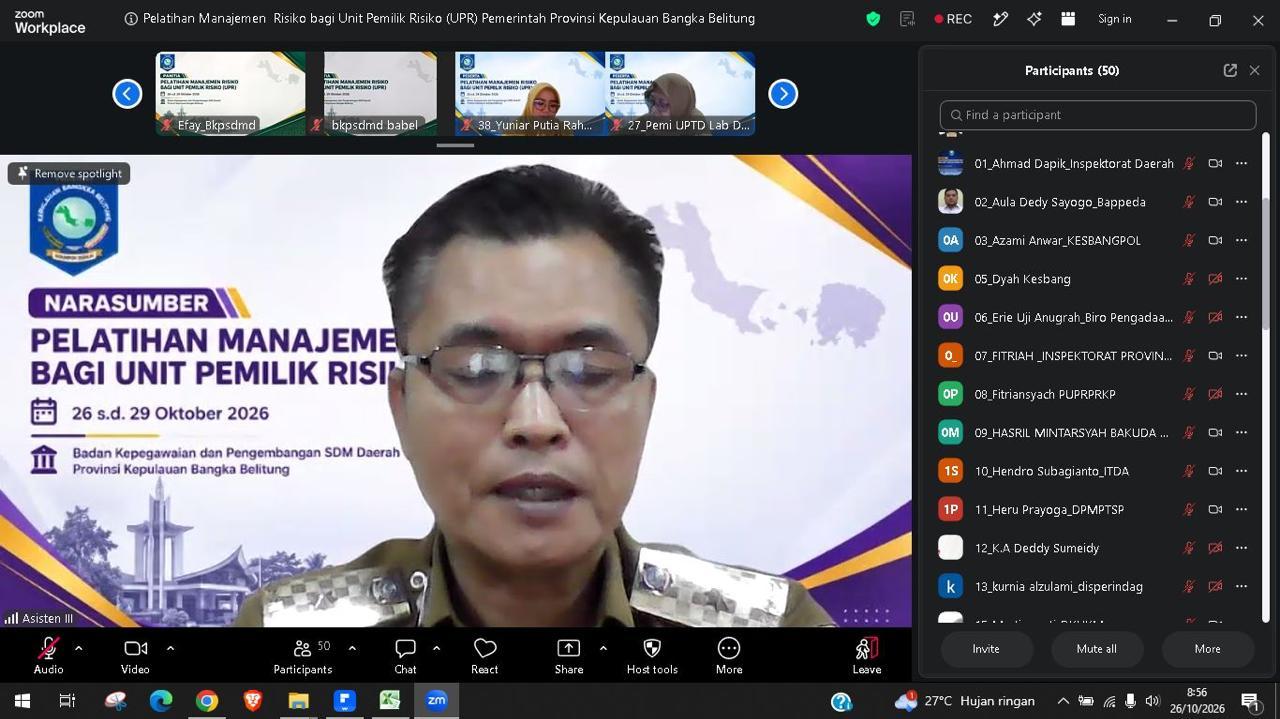Toggle mute for 11_Heru Prayoga
The height and width of the screenshot is (719, 1280).
[1189, 510]
